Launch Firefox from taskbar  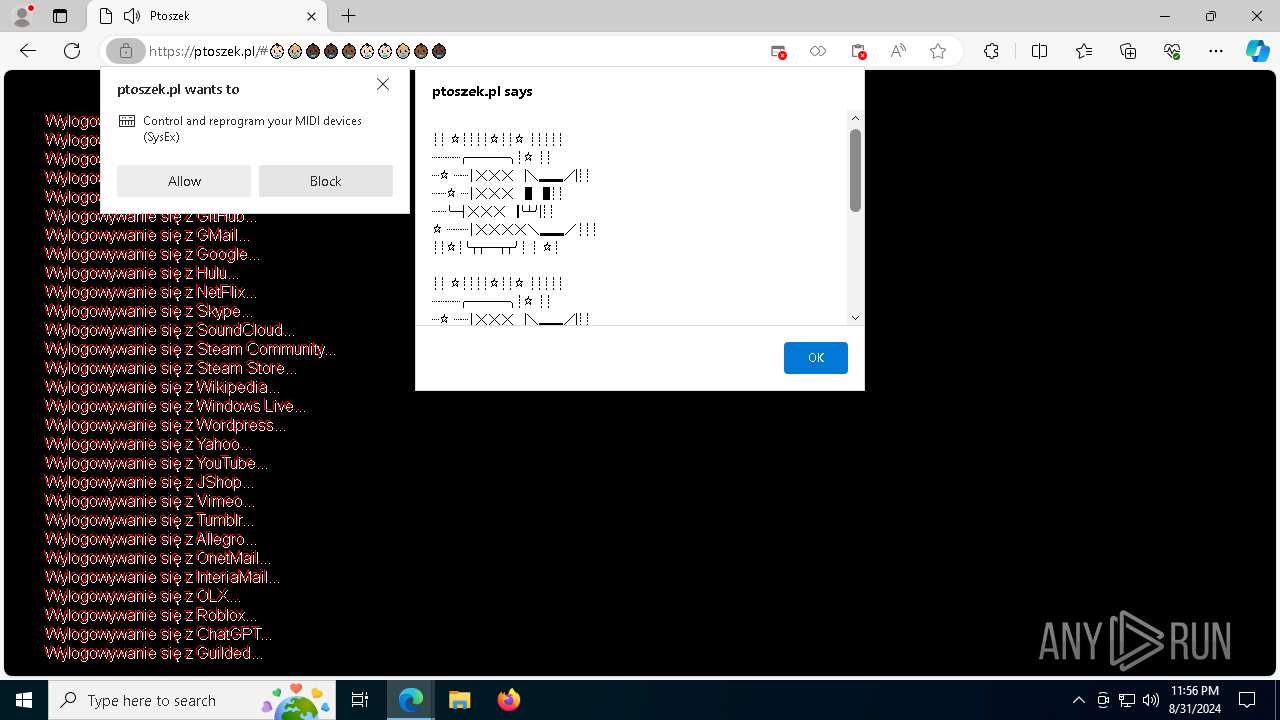point(508,700)
